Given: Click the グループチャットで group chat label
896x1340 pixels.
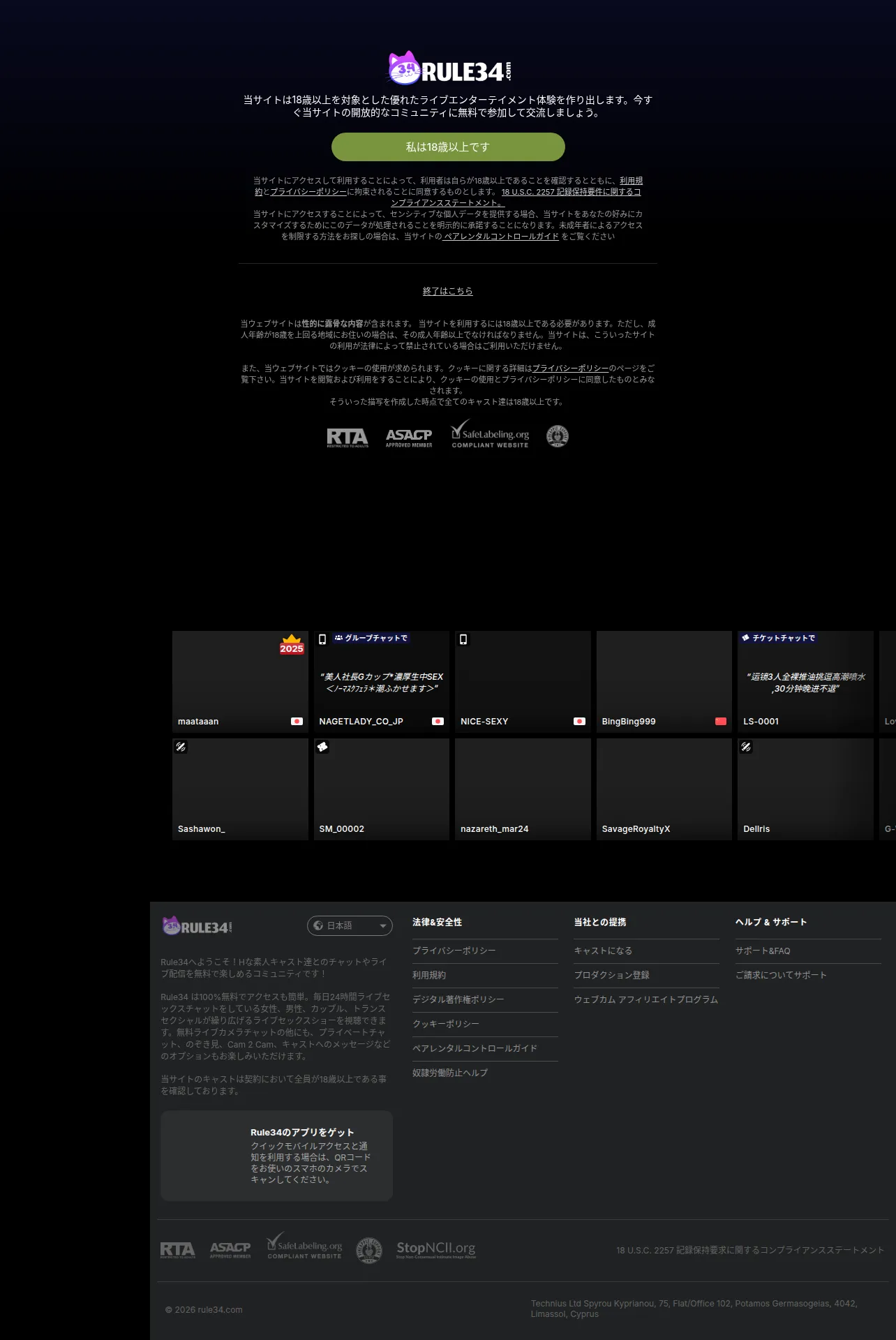Looking at the screenshot, I should tap(371, 638).
